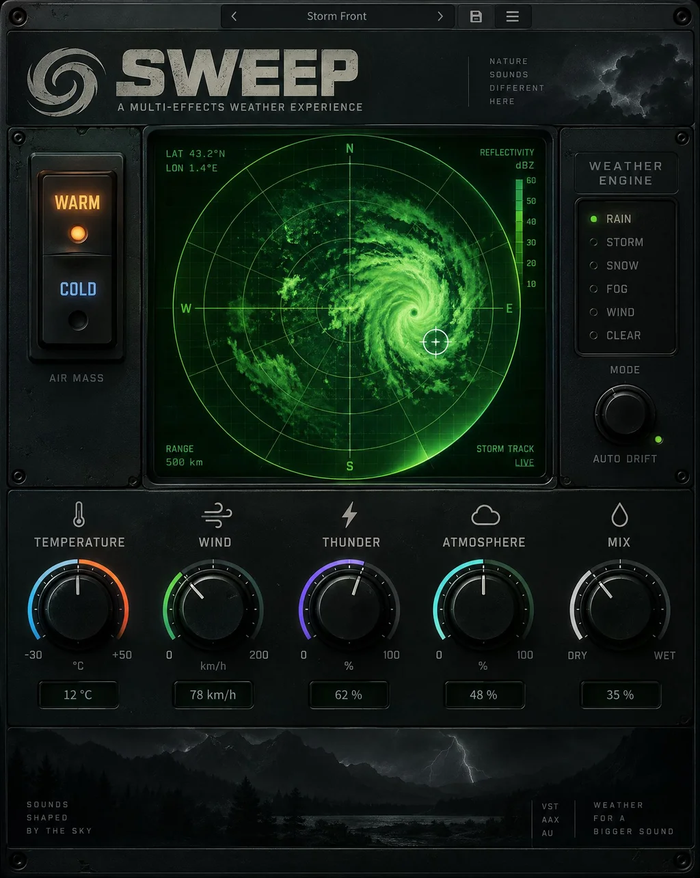
Task: Click the AIR MASS label
Action: tap(76, 378)
